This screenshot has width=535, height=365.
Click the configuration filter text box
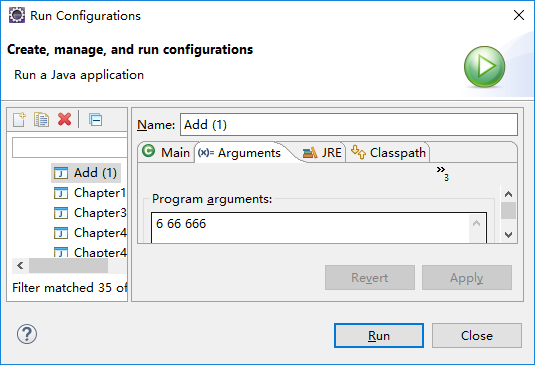point(70,148)
